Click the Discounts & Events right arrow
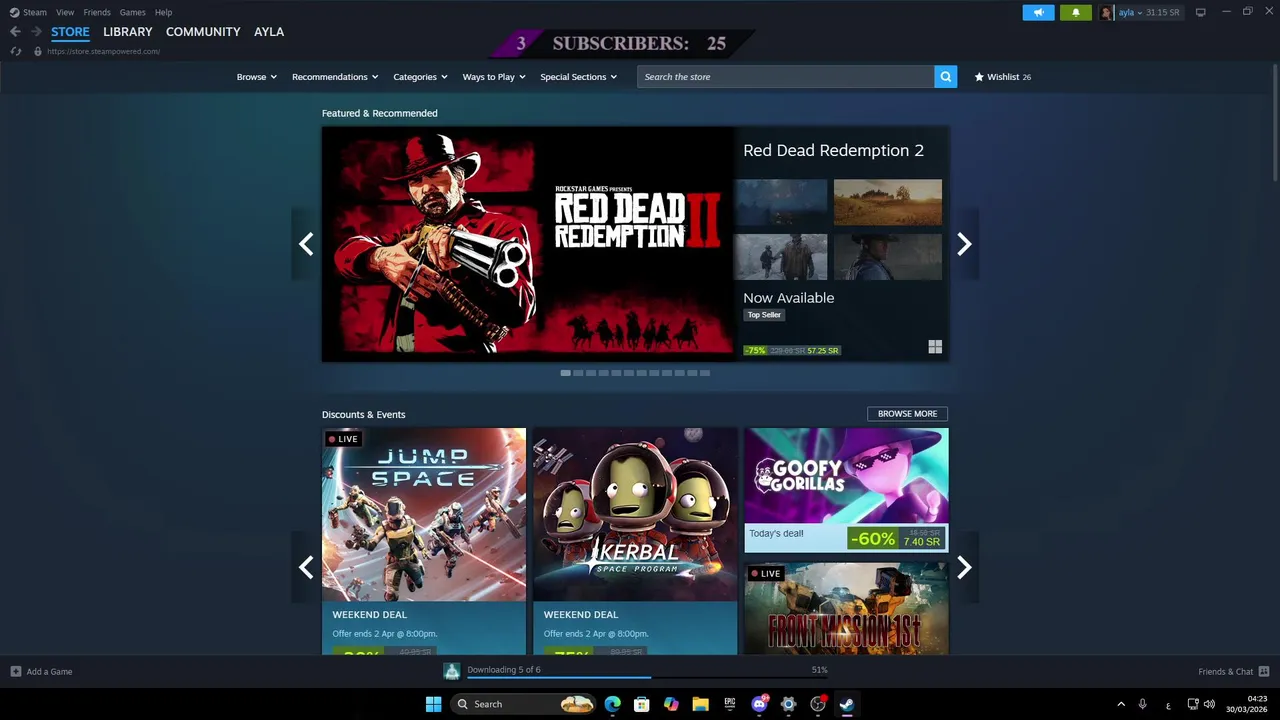 964,567
